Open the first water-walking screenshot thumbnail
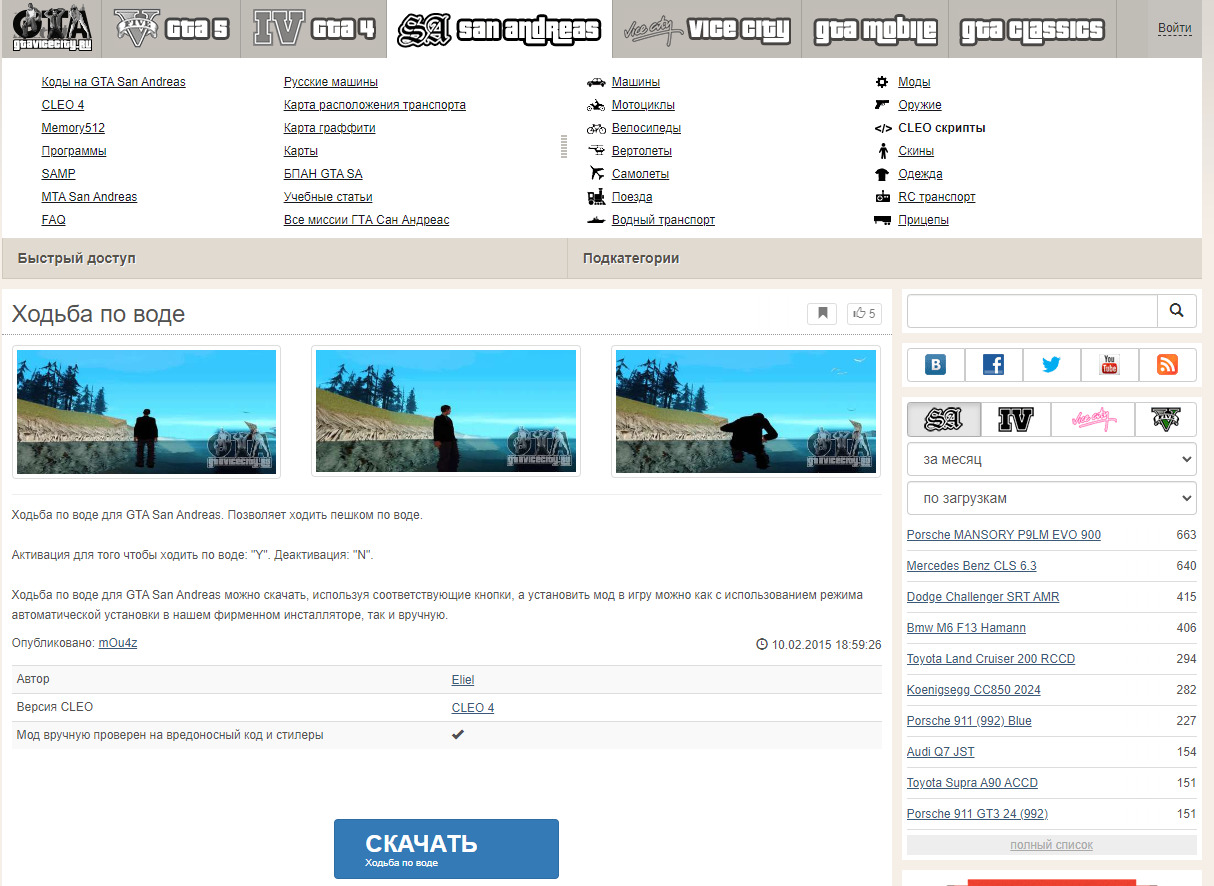Image resolution: width=1214 pixels, height=886 pixels. point(146,411)
